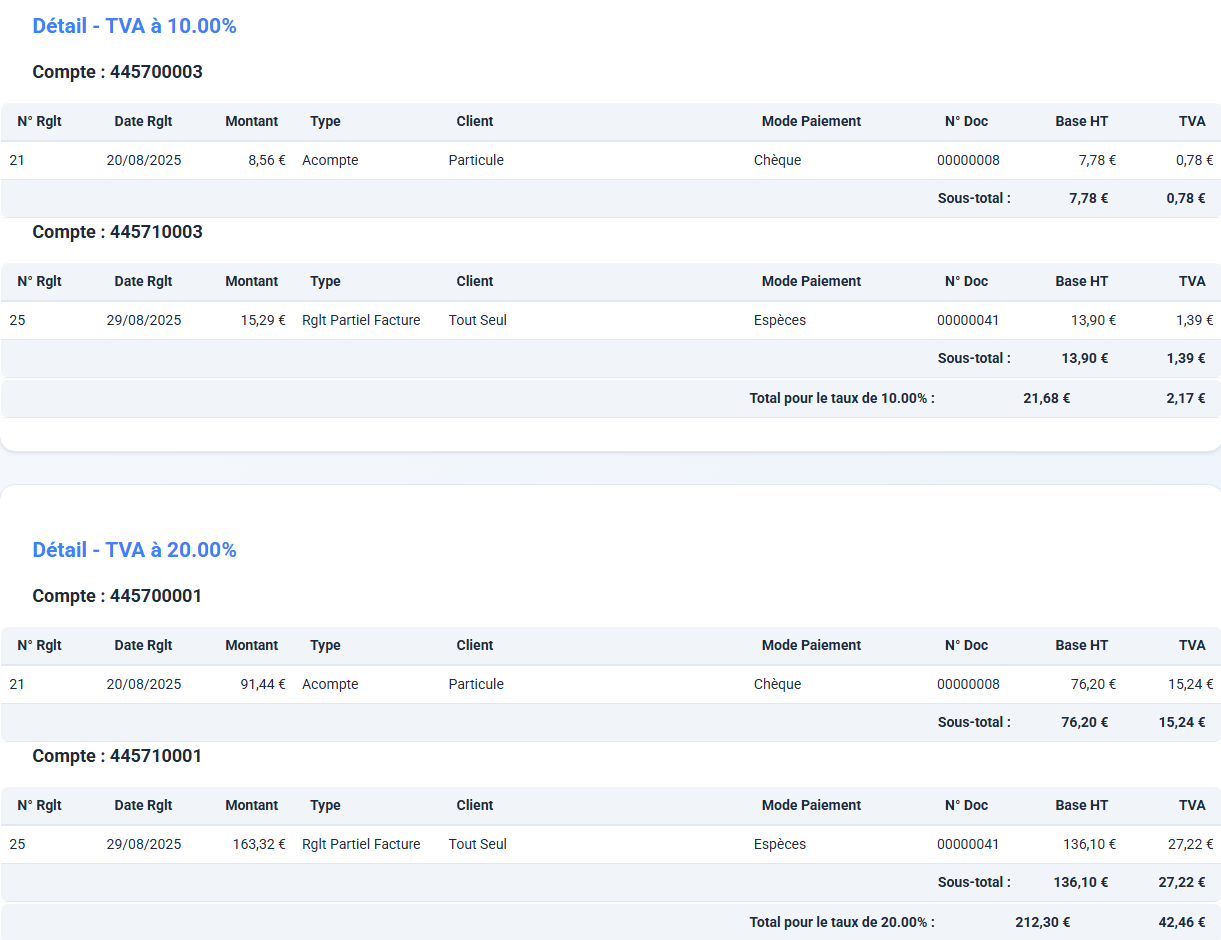Click "Client" header in account 445700001 table
This screenshot has height=940, width=1221.
point(475,645)
